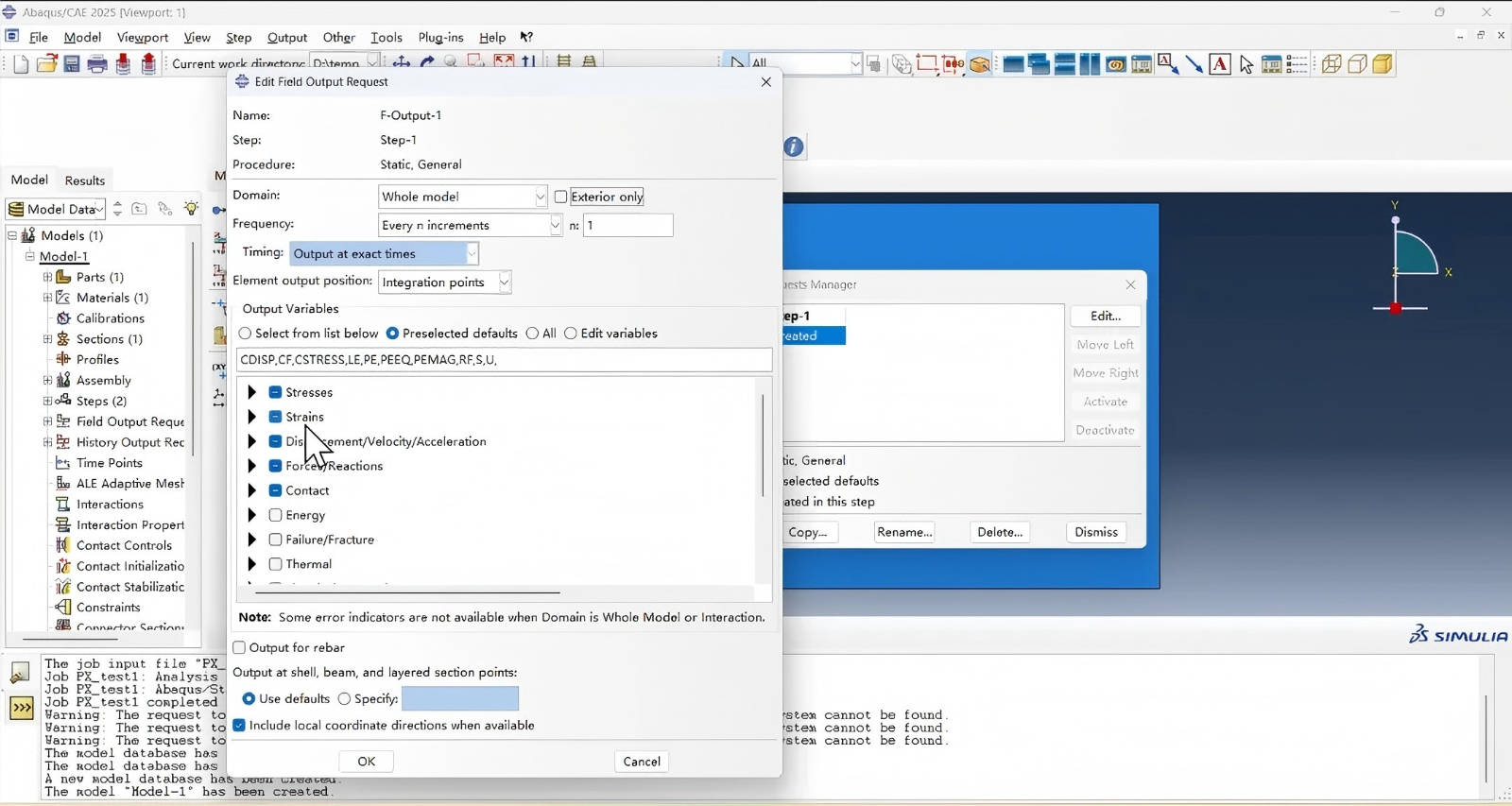Screen dimensions: 1512x806
Task: Check the Exterior only checkbox
Action: click(x=561, y=197)
